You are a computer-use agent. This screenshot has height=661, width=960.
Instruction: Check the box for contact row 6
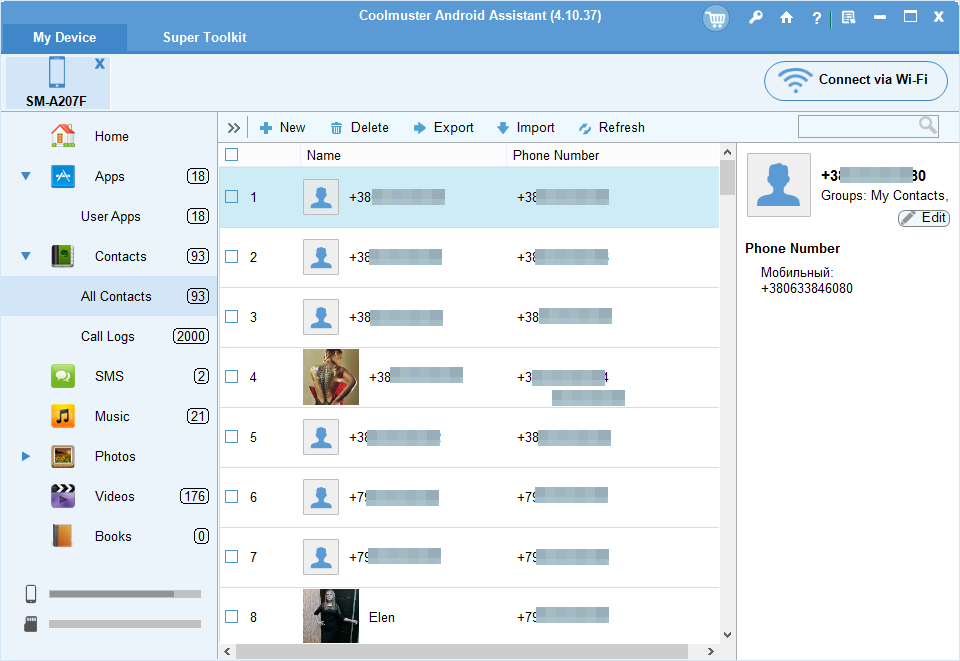pyautogui.click(x=231, y=496)
